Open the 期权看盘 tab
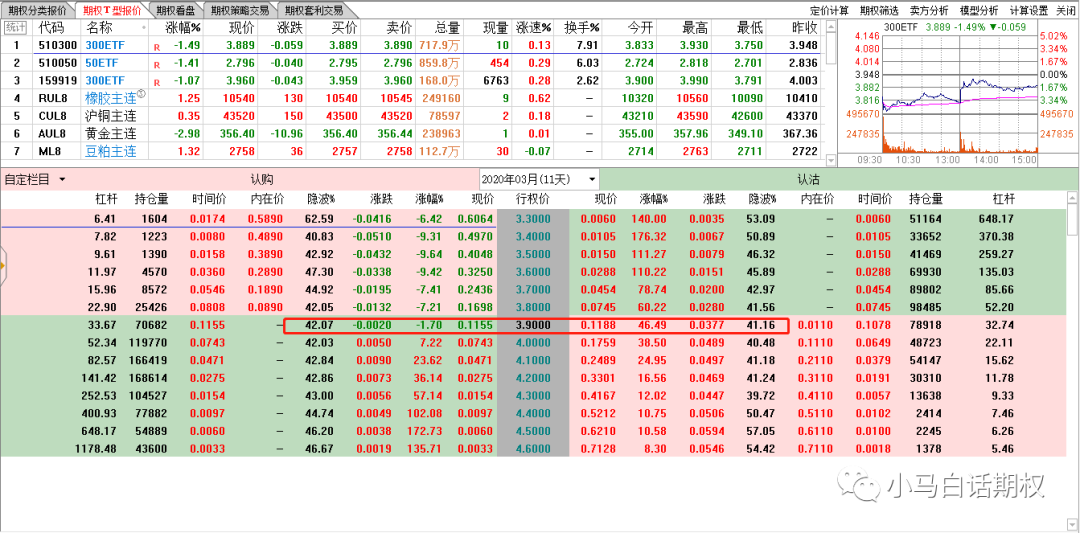This screenshot has height=533, width=1080. [175, 10]
